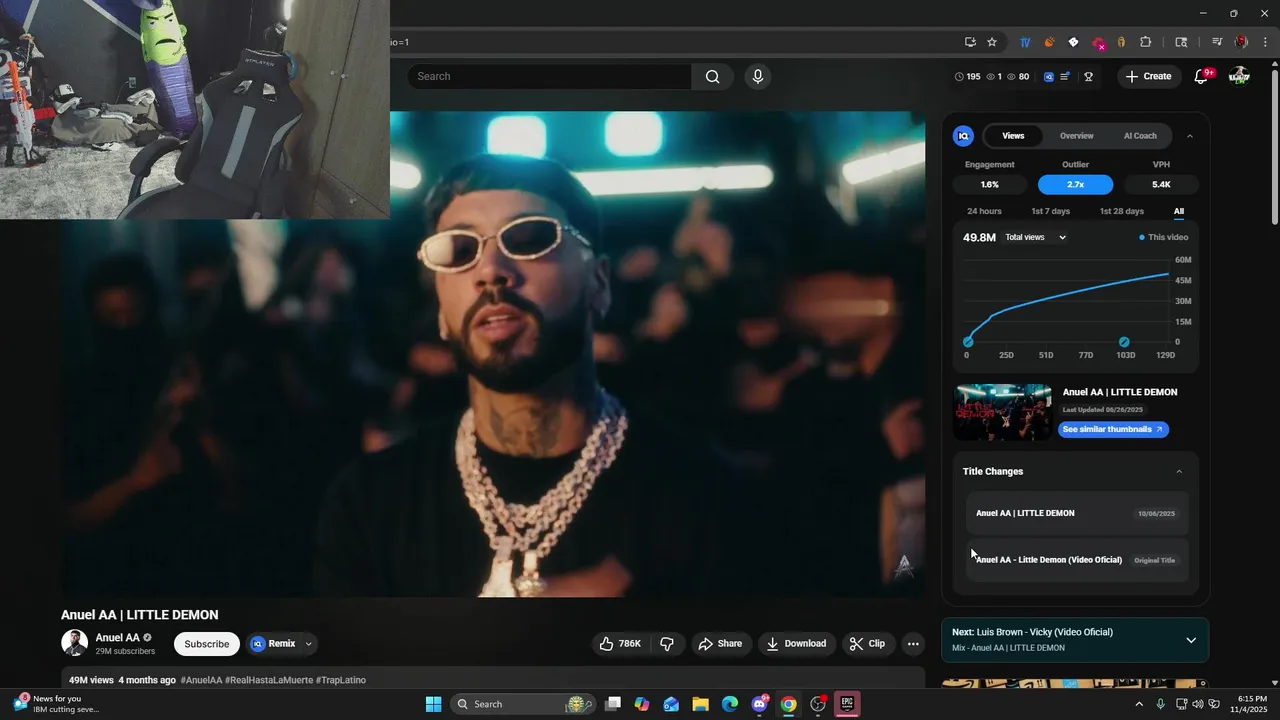This screenshot has height=720, width=1280.
Task: Share the video
Action: (x=720, y=644)
